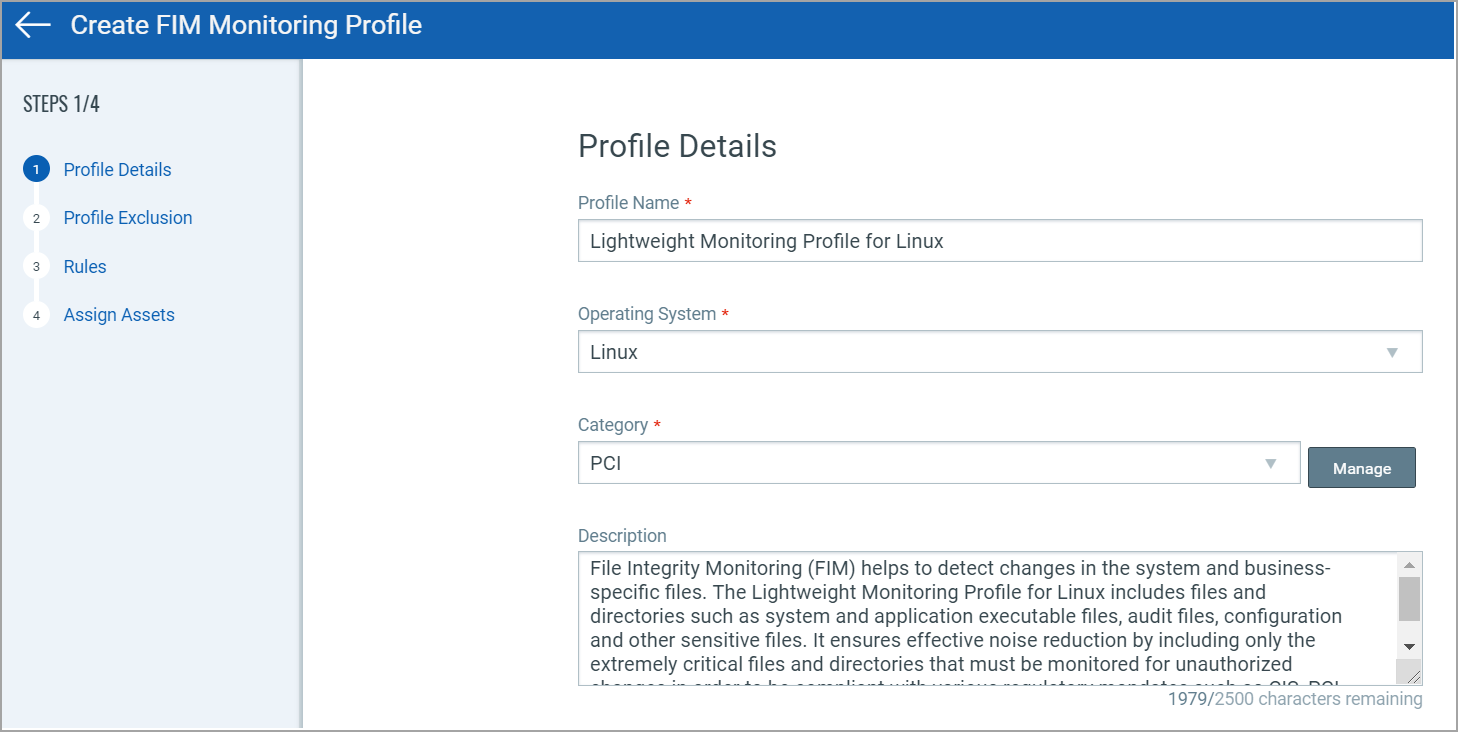Click the characters remaining counter
The height and width of the screenshot is (732, 1458).
click(1295, 699)
